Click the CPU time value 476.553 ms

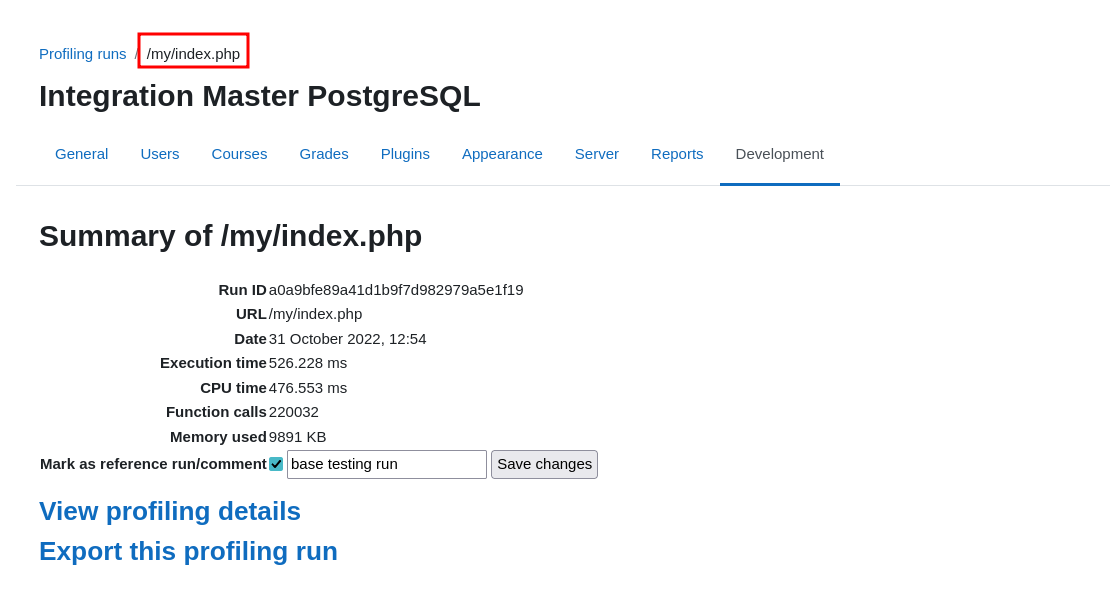(308, 388)
